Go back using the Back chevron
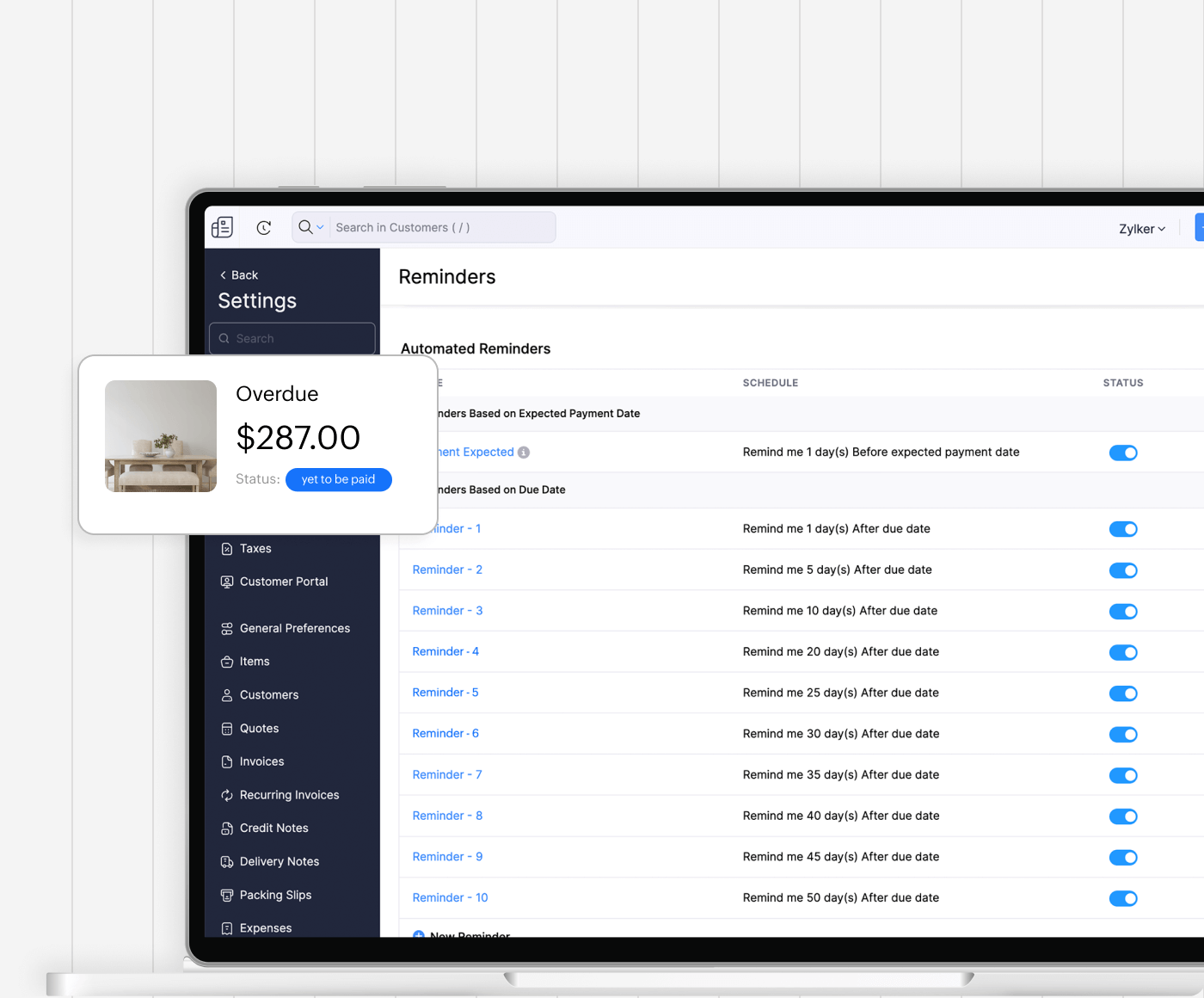1204x998 pixels. coord(224,275)
